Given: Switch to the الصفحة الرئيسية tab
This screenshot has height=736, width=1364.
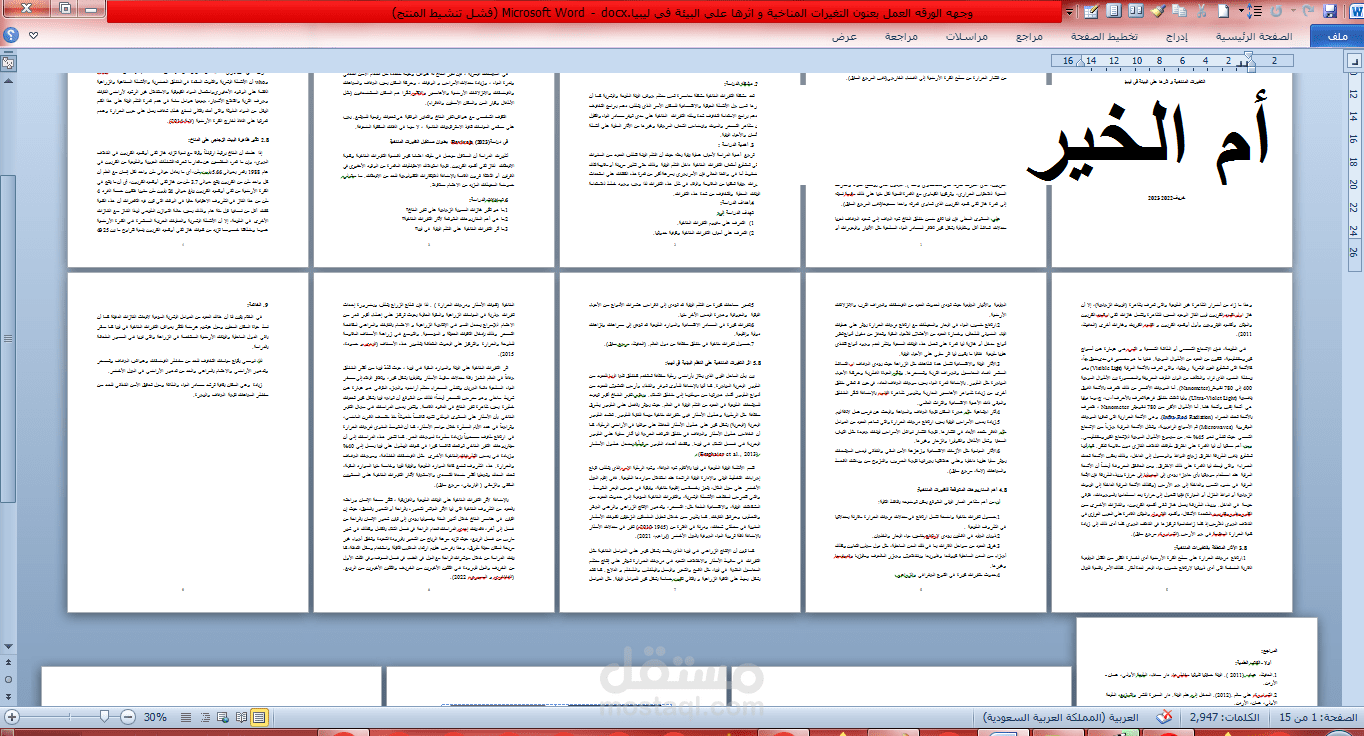Looking at the screenshot, I should tap(1254, 36).
